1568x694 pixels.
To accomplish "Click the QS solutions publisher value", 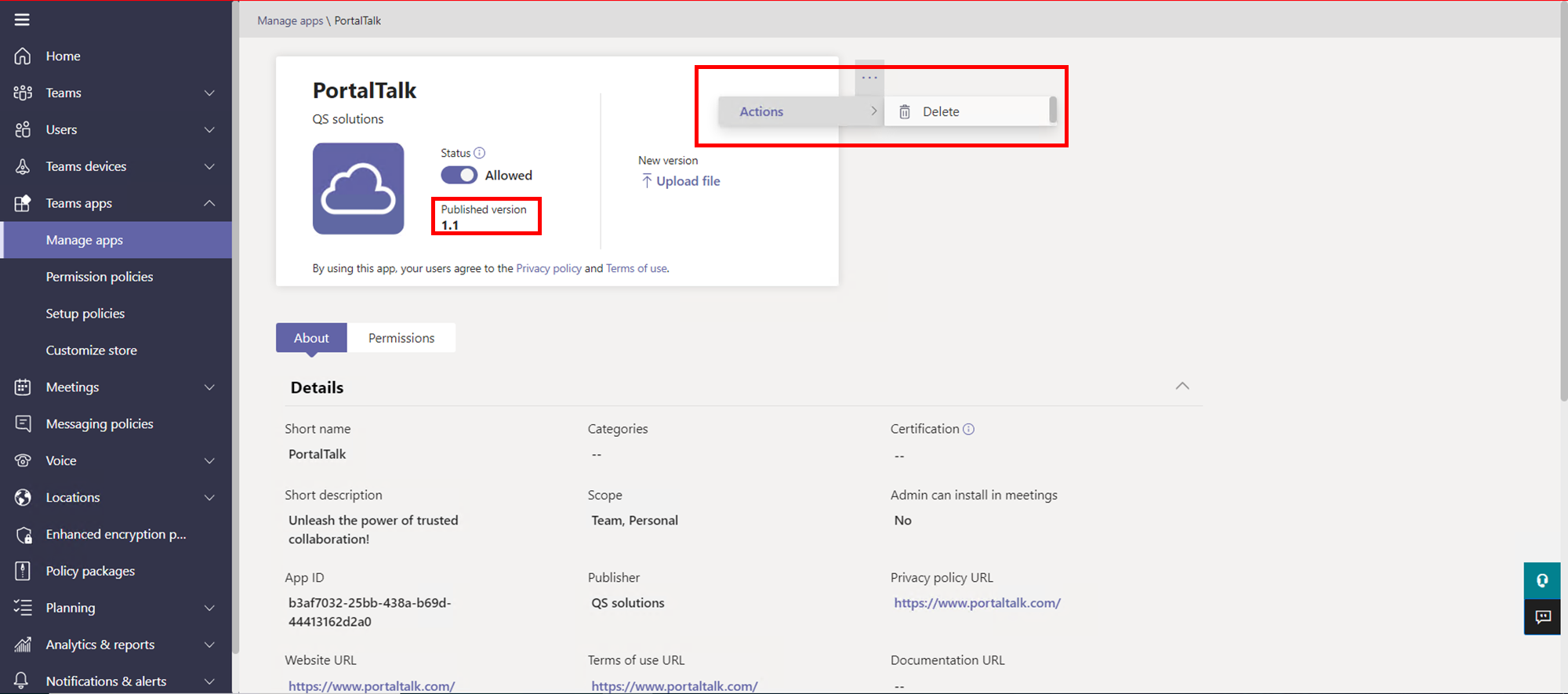I will click(x=628, y=603).
